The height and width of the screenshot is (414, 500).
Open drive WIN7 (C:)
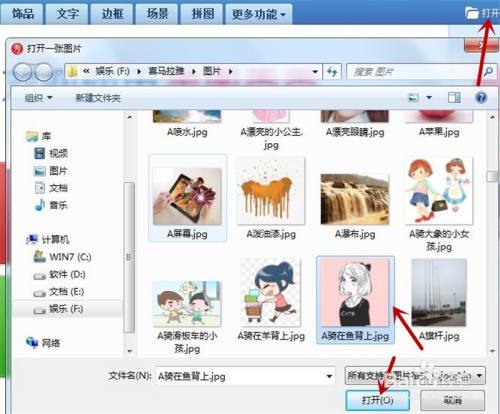[x=62, y=257]
